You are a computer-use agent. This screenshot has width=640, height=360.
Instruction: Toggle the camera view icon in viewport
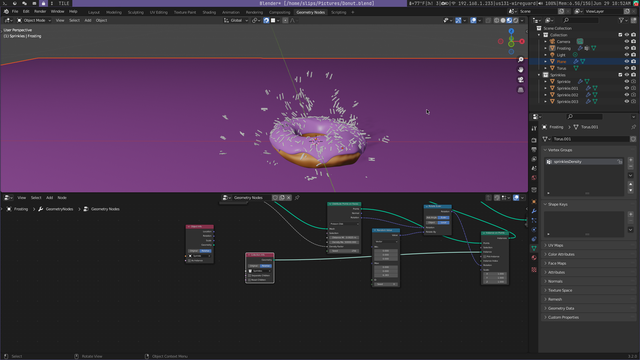520,80
